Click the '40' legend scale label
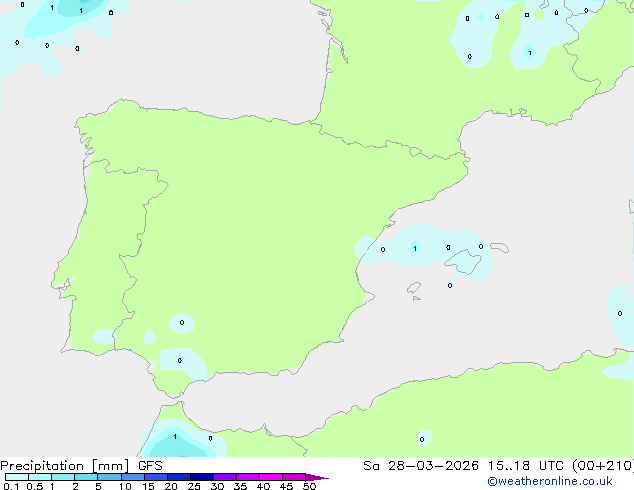634x490 pixels. (264, 486)
